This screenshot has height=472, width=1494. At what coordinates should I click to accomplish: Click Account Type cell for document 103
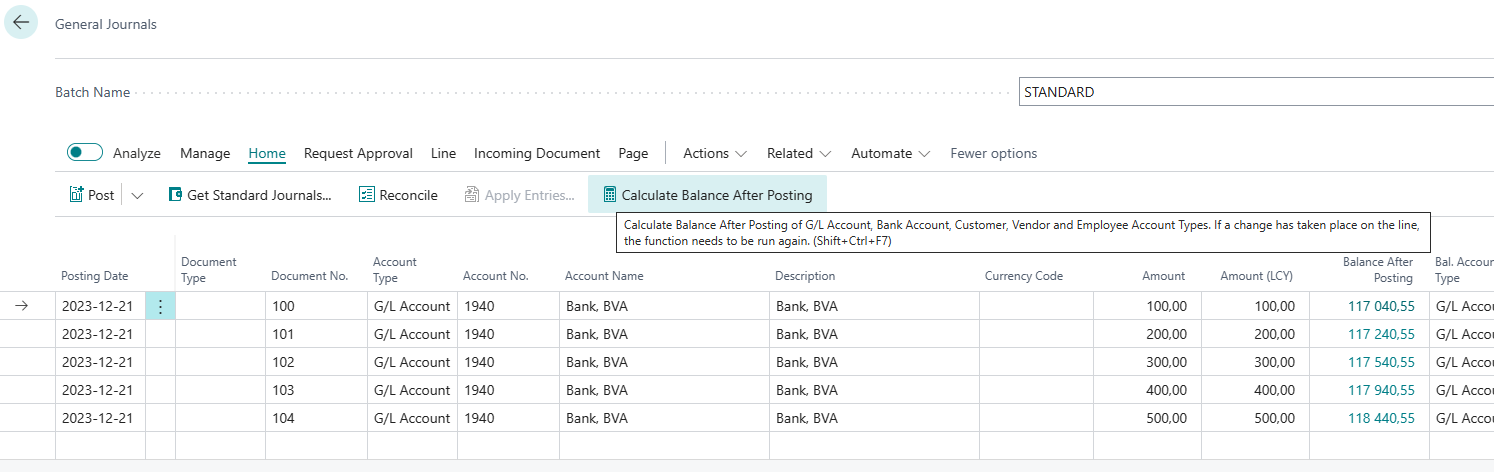(412, 390)
